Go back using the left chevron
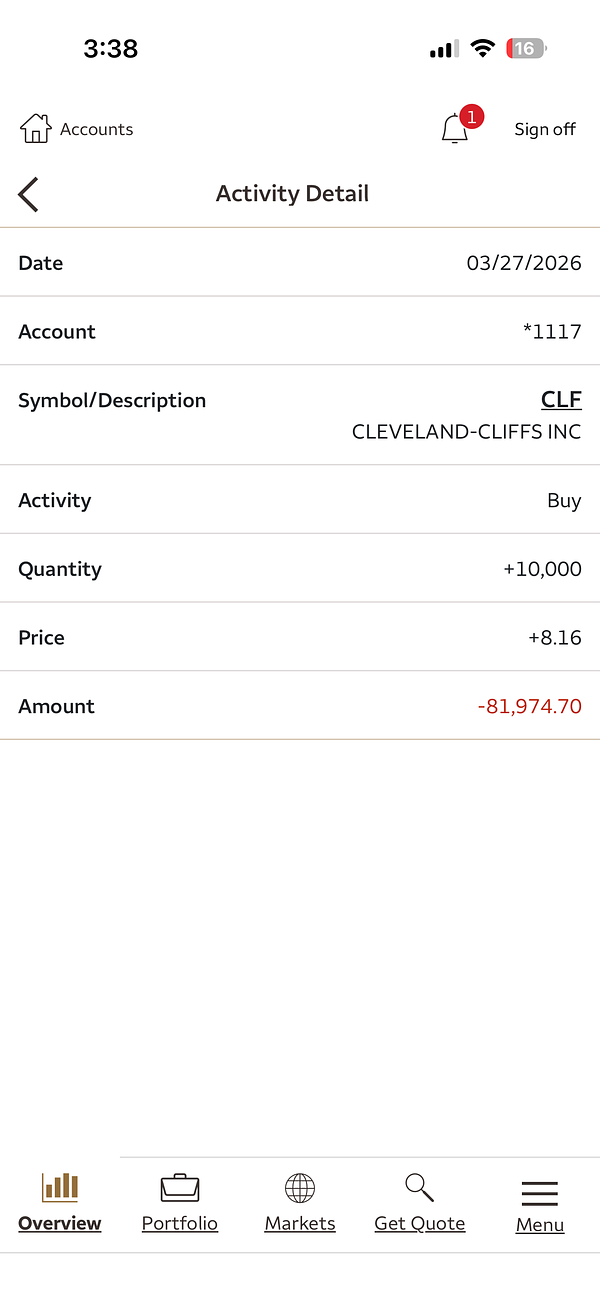The height and width of the screenshot is (1304, 600). pos(28,194)
